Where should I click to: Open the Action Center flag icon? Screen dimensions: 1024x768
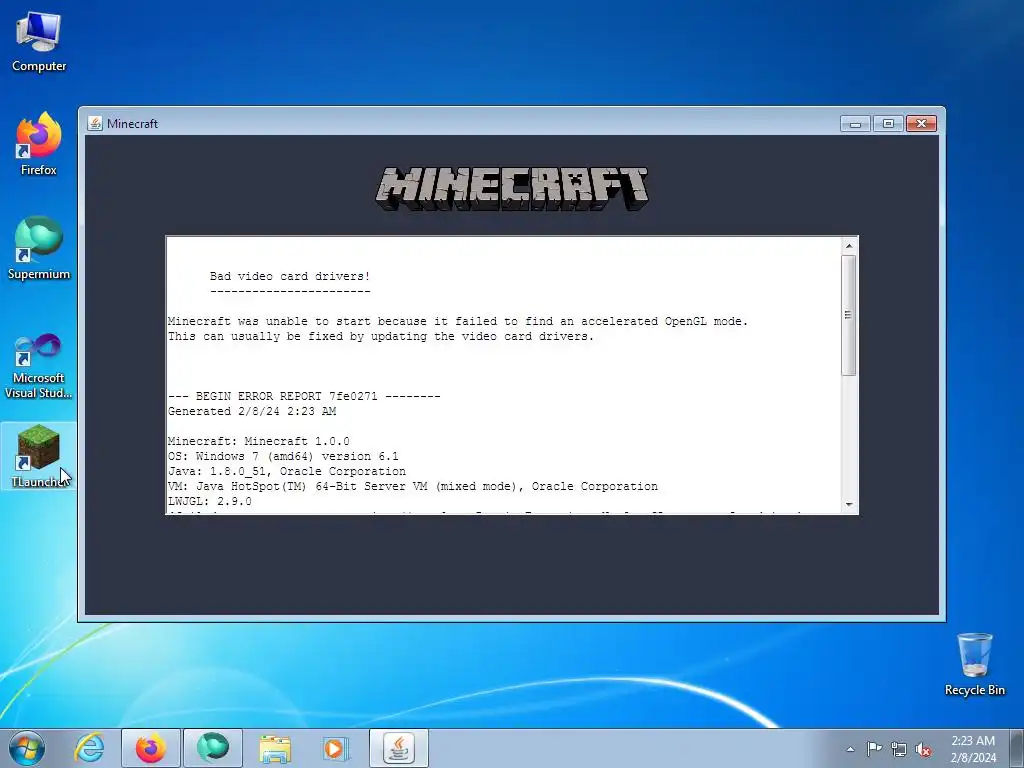click(x=874, y=749)
